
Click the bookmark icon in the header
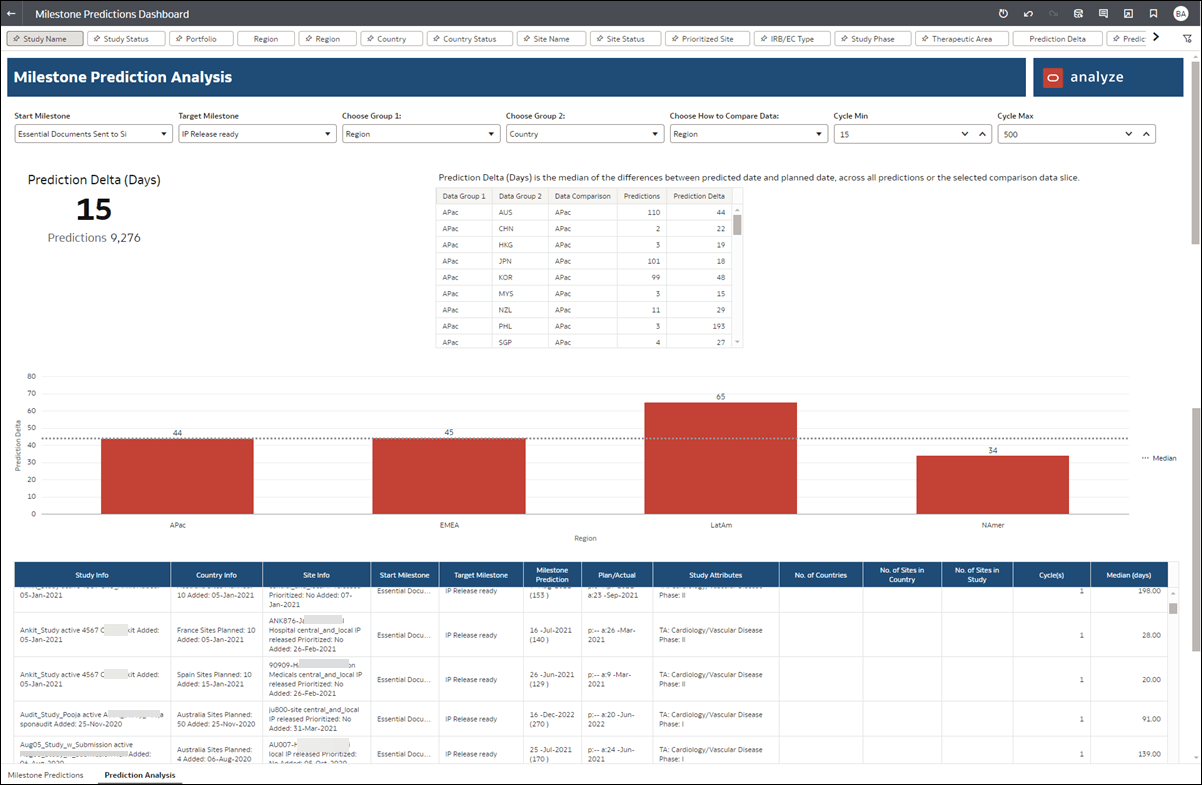[1154, 14]
